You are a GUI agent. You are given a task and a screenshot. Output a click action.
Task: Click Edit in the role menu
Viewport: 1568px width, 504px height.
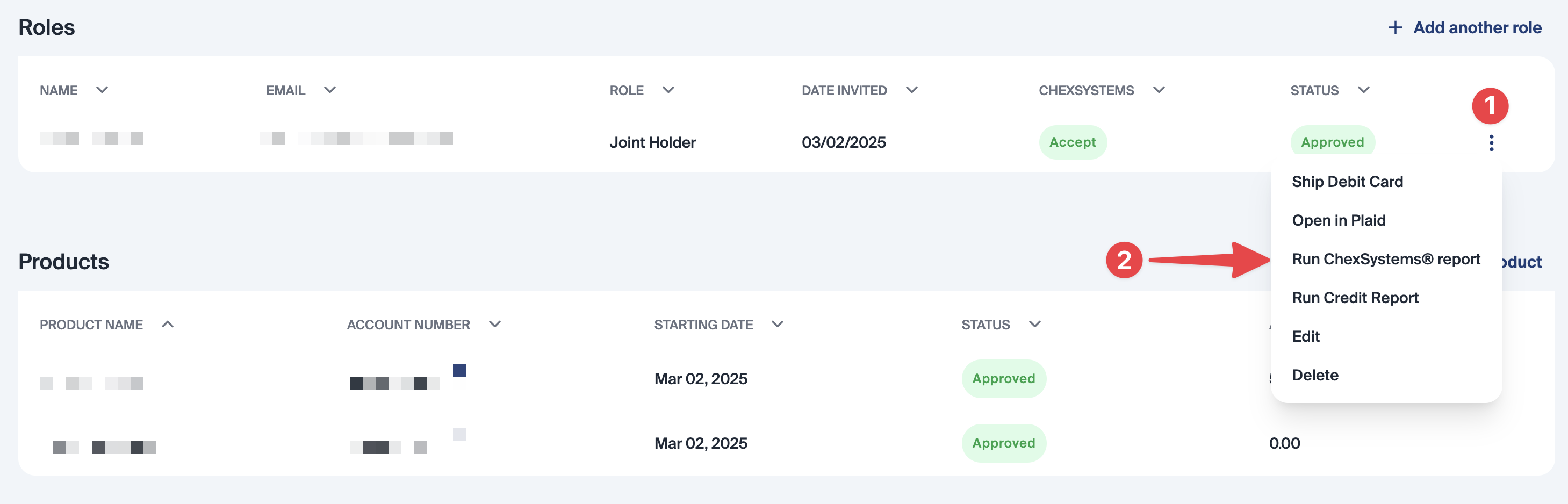1306,336
